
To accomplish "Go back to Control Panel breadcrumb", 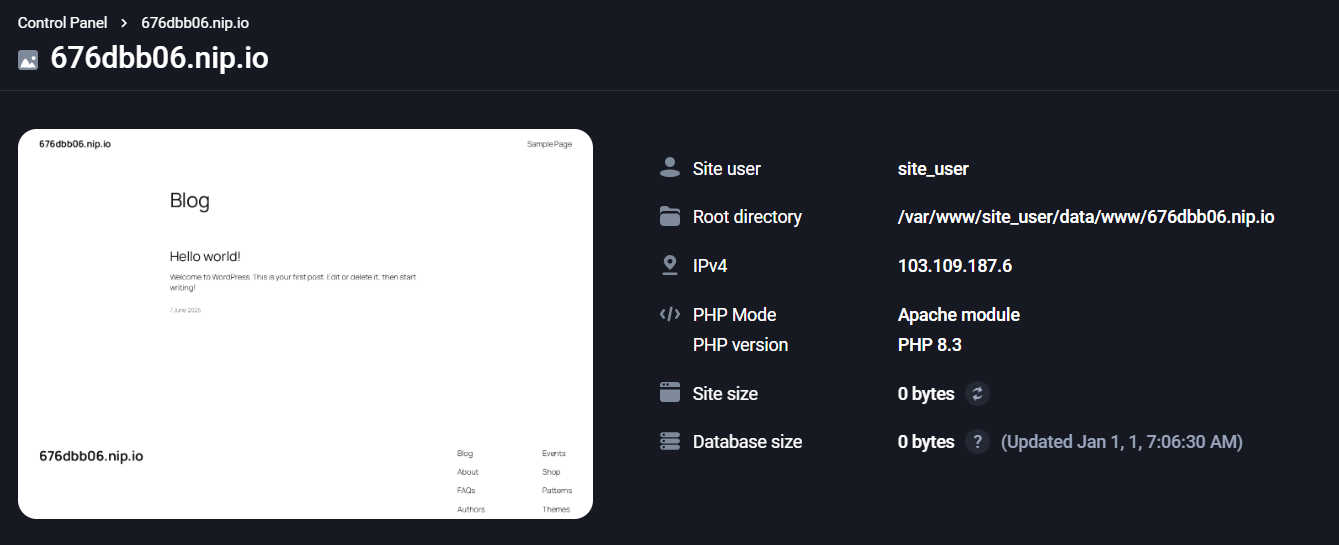I will tap(62, 23).
